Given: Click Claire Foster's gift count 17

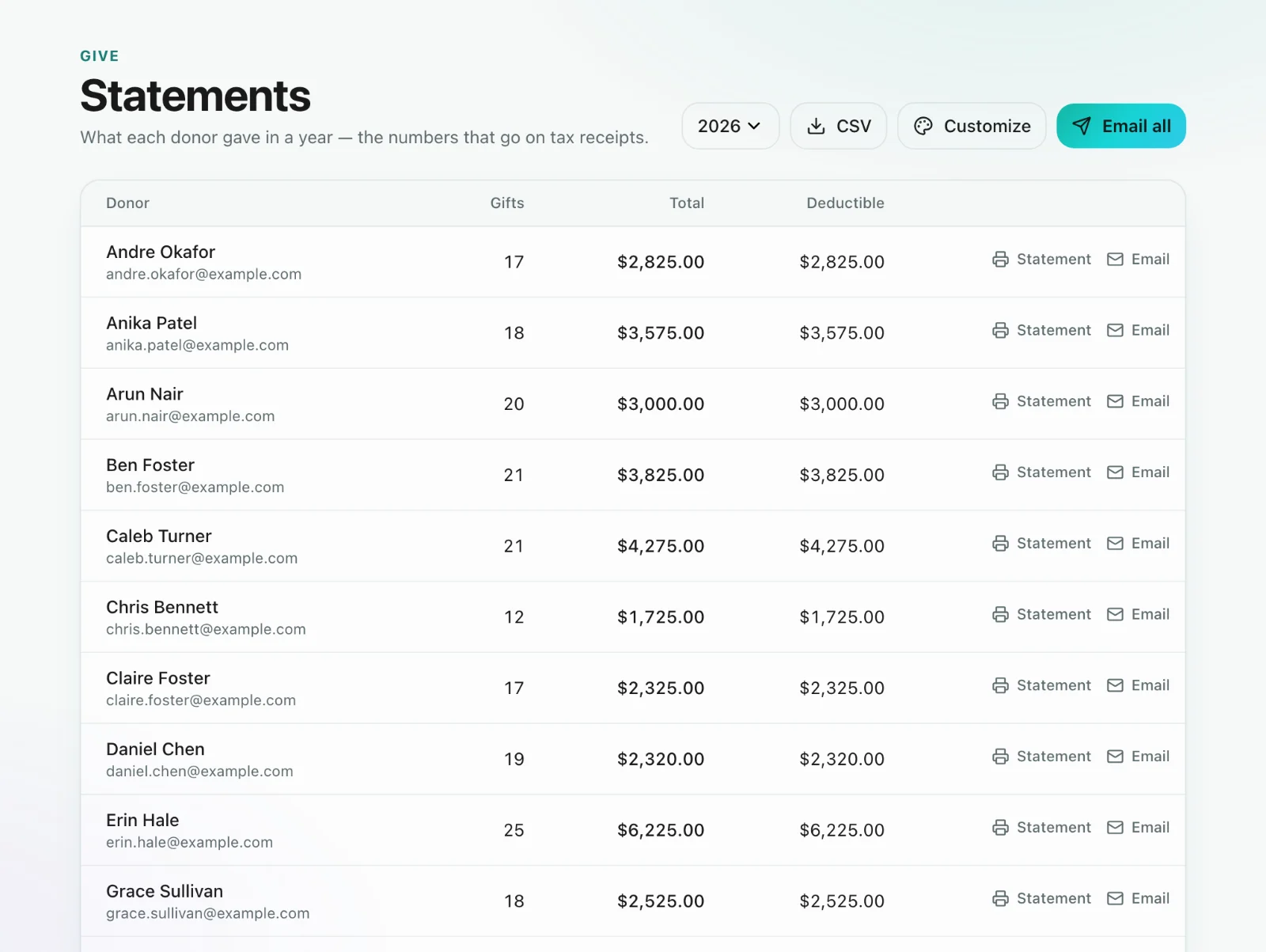Looking at the screenshot, I should tap(514, 688).
